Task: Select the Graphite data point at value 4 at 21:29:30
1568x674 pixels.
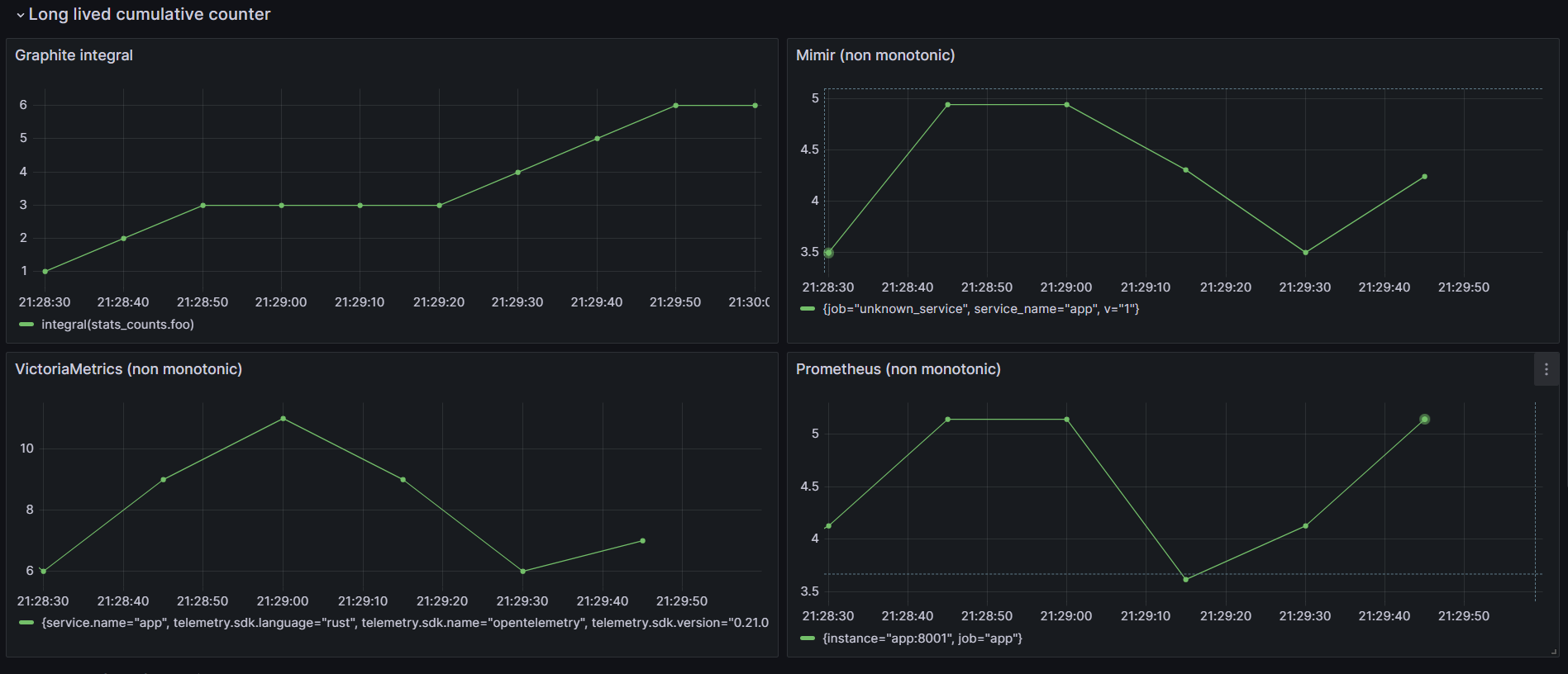Action: [518, 172]
